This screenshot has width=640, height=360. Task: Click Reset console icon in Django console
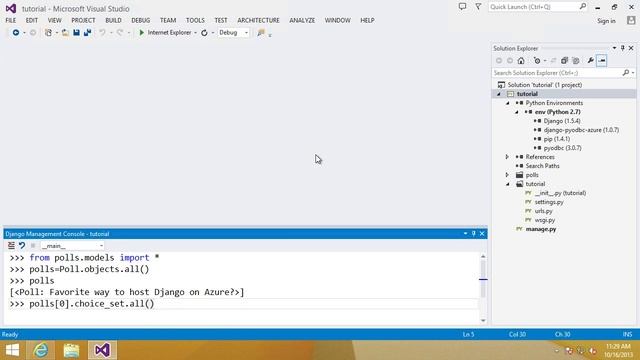tap(22, 246)
